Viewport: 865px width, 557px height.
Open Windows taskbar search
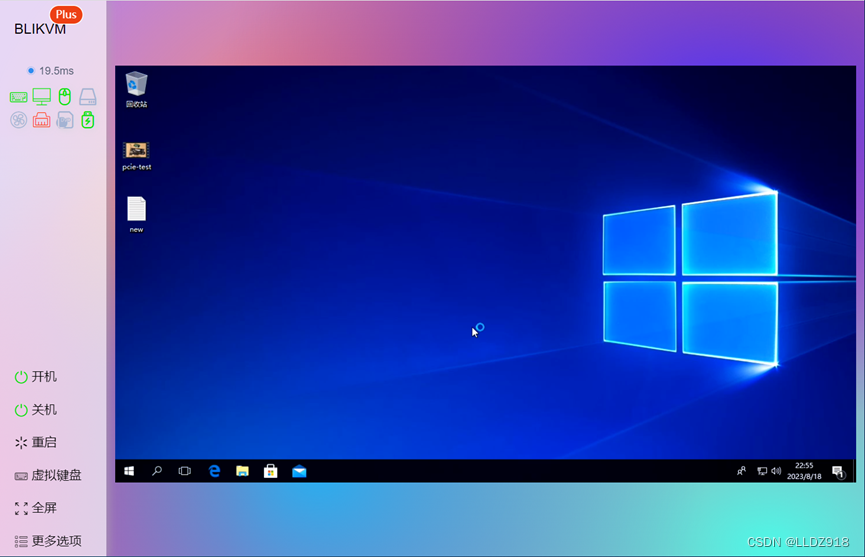click(157, 471)
